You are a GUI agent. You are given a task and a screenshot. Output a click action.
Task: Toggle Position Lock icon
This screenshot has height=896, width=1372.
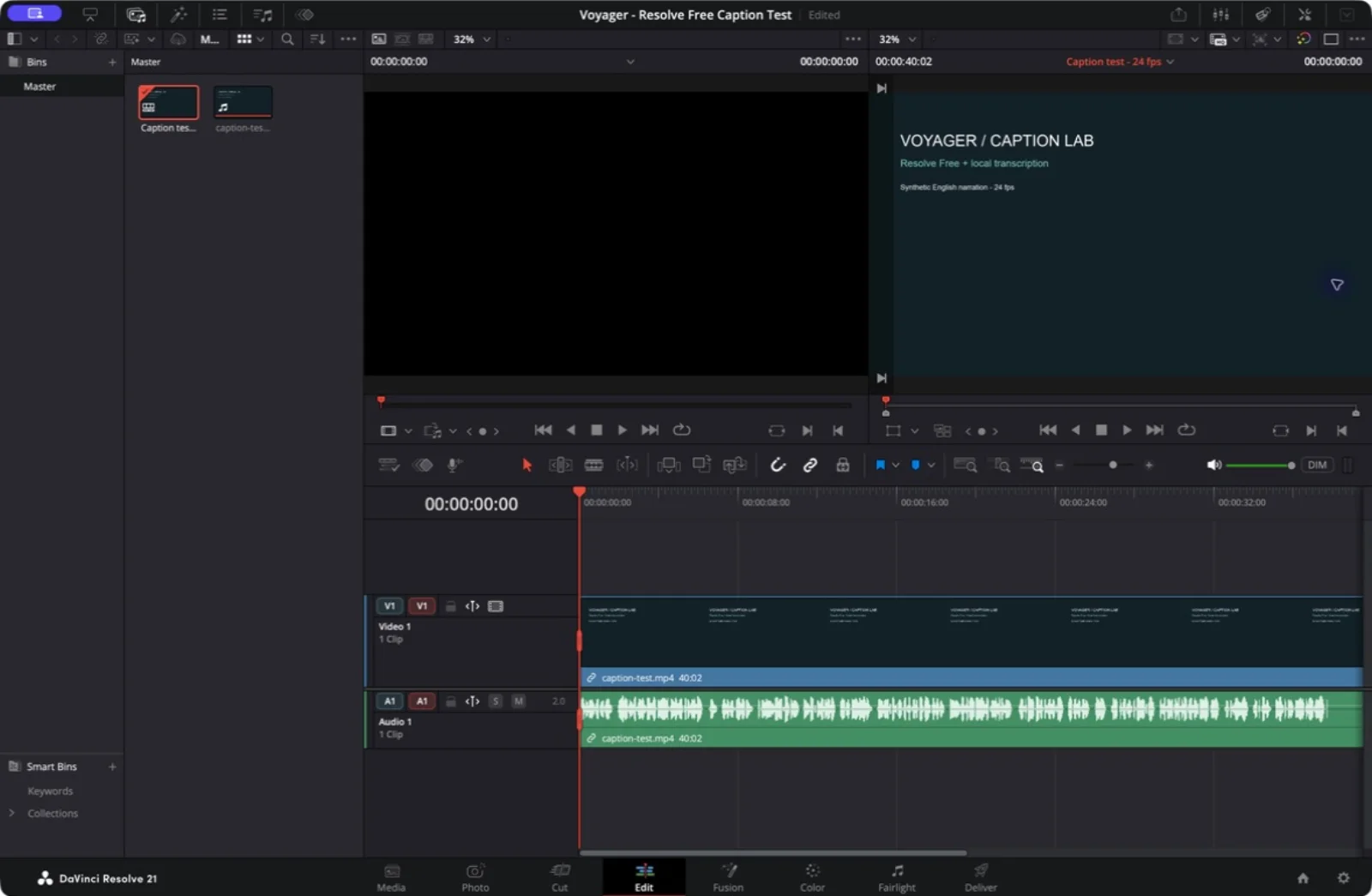(843, 465)
